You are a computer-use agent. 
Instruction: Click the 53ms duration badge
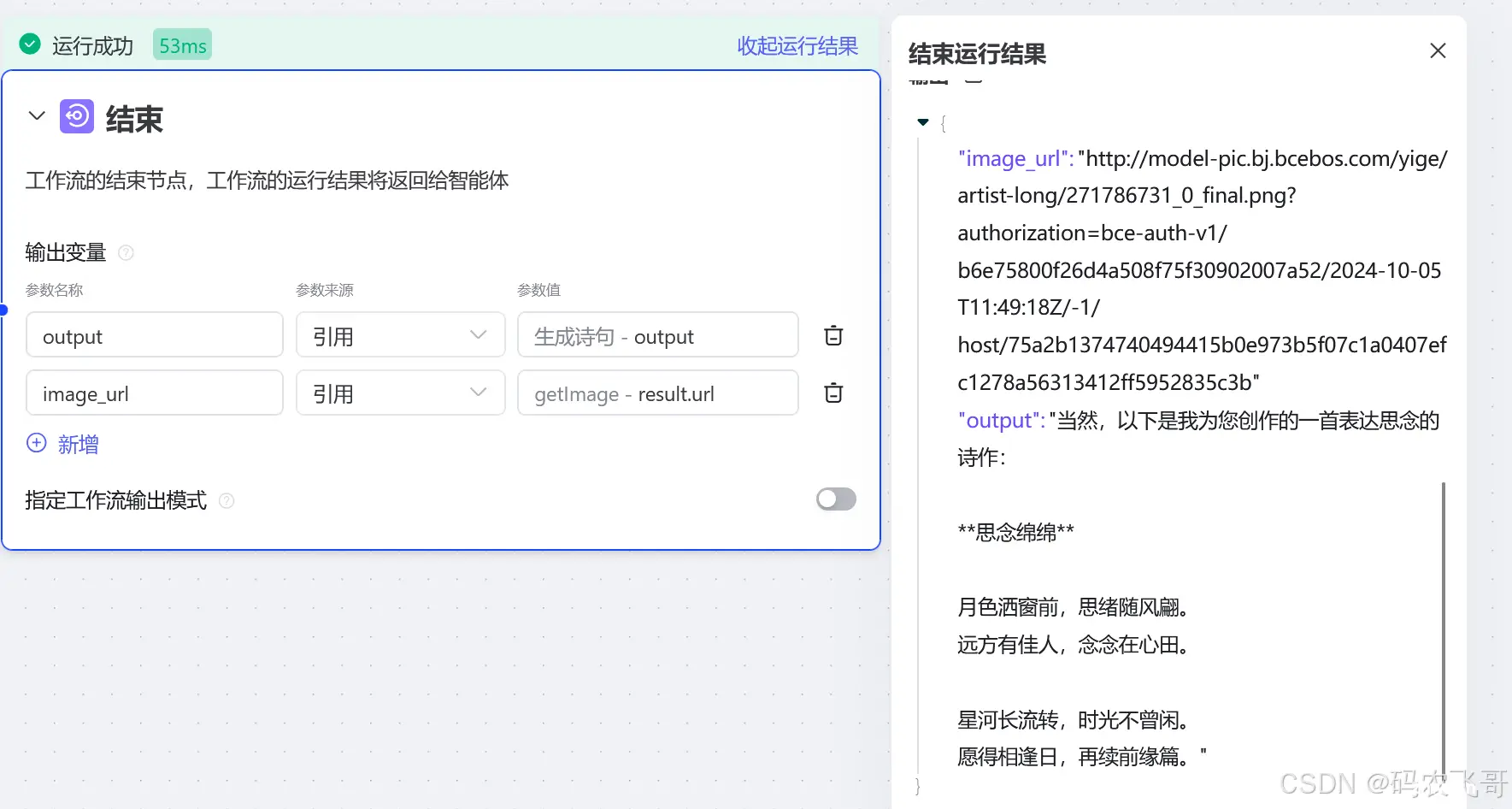[183, 44]
